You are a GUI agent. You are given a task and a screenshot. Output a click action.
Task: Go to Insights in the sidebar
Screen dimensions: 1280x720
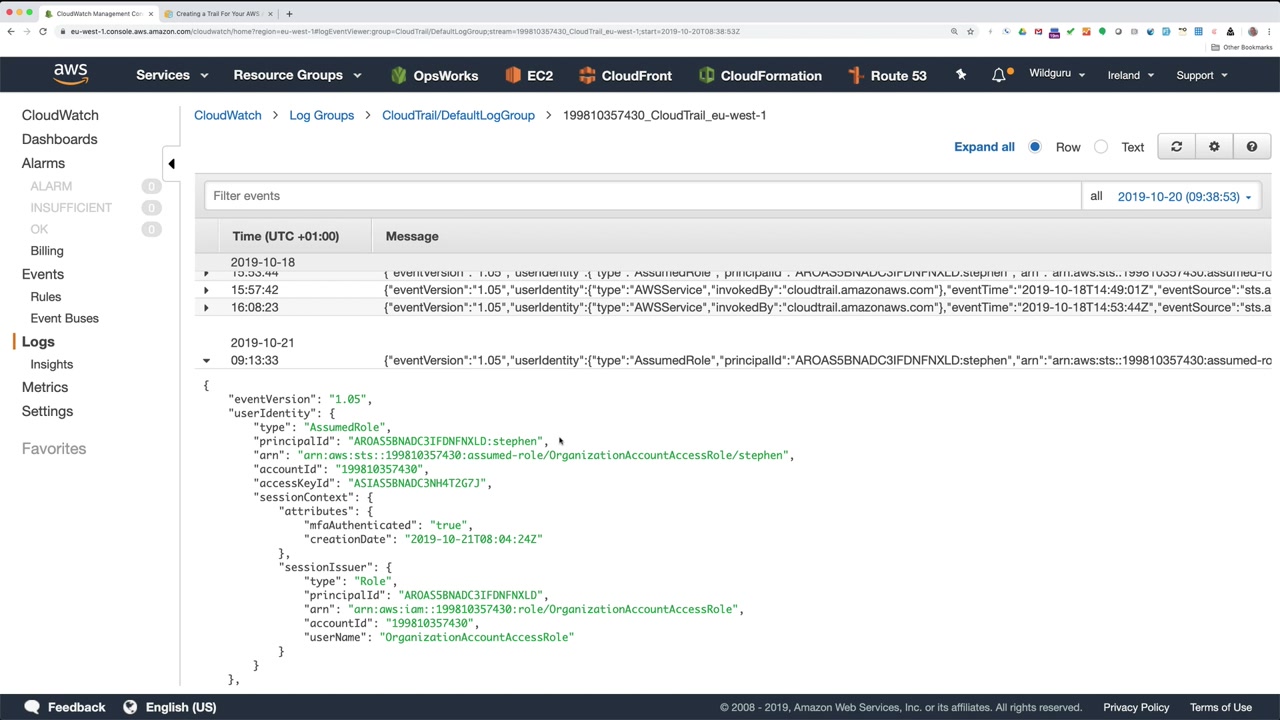51,364
